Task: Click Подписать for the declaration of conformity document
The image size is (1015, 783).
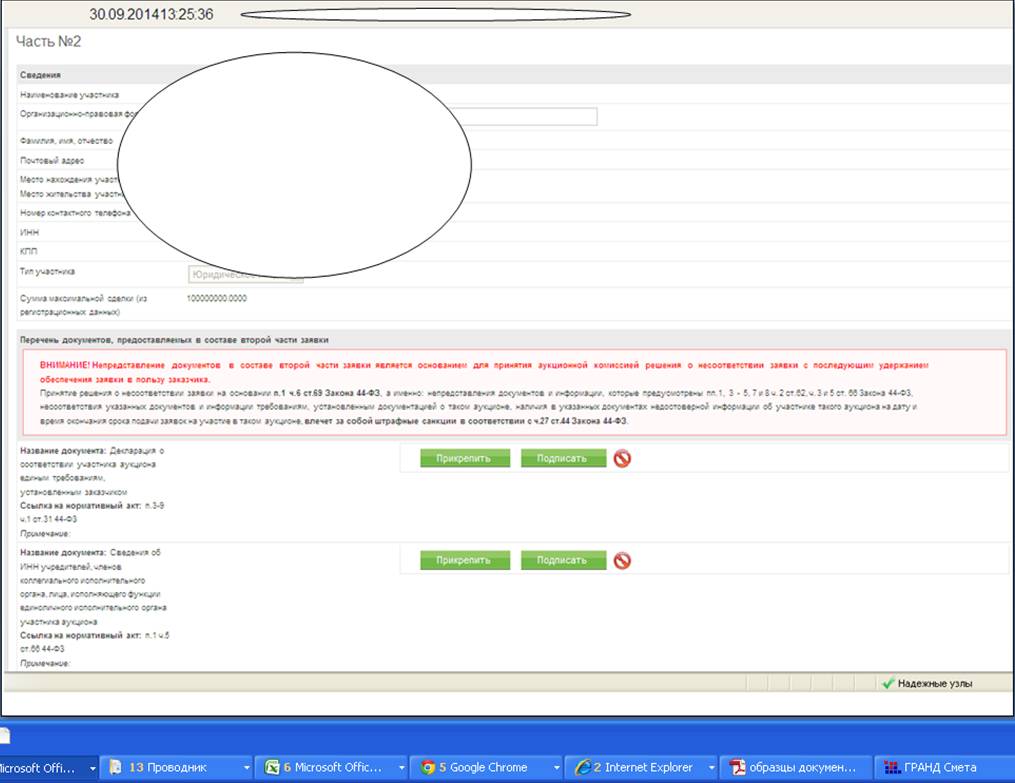Action: click(x=563, y=458)
